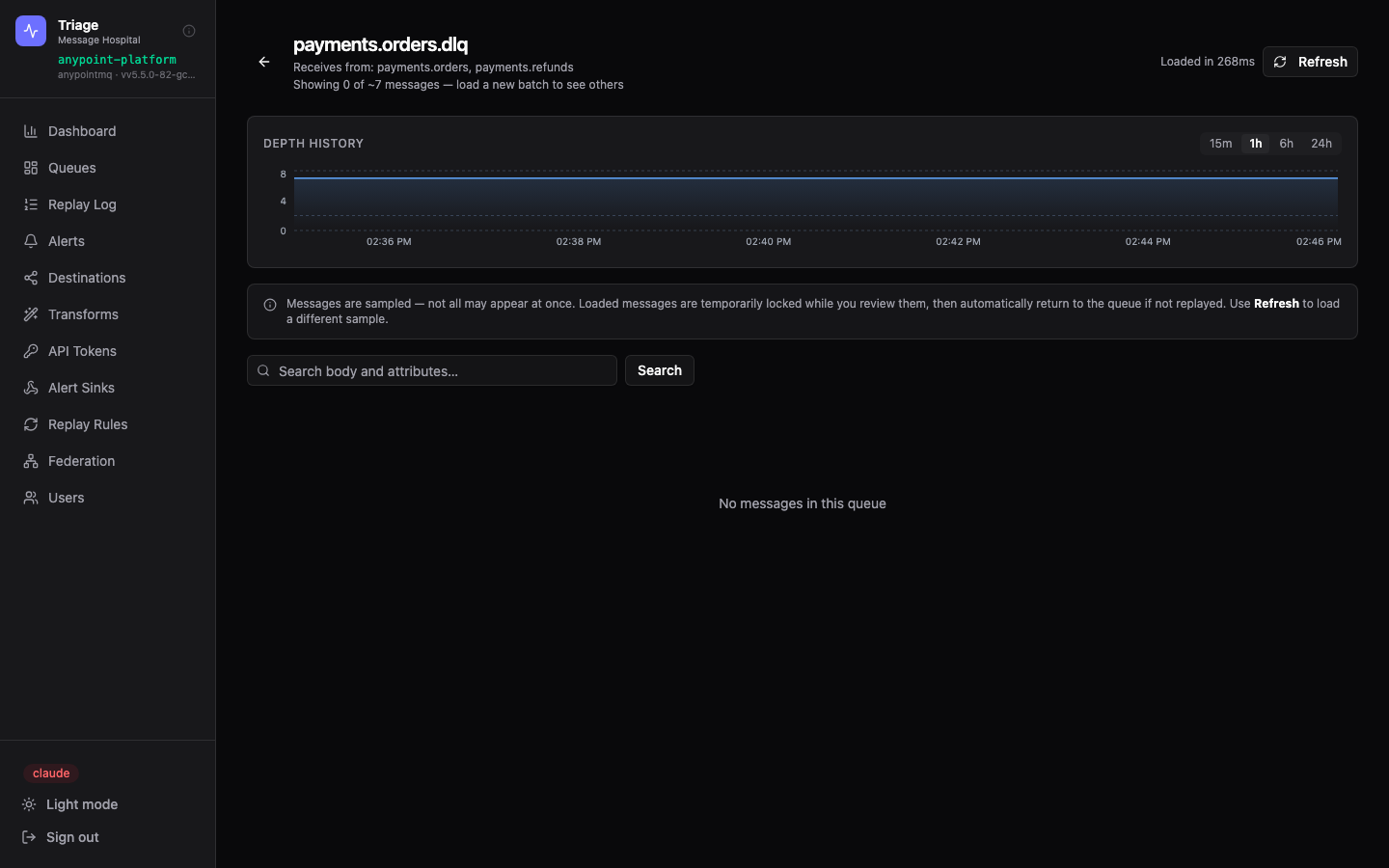This screenshot has height=868, width=1389.
Task: Click the anypoint-platform cluster name
Action: pyautogui.click(x=117, y=60)
